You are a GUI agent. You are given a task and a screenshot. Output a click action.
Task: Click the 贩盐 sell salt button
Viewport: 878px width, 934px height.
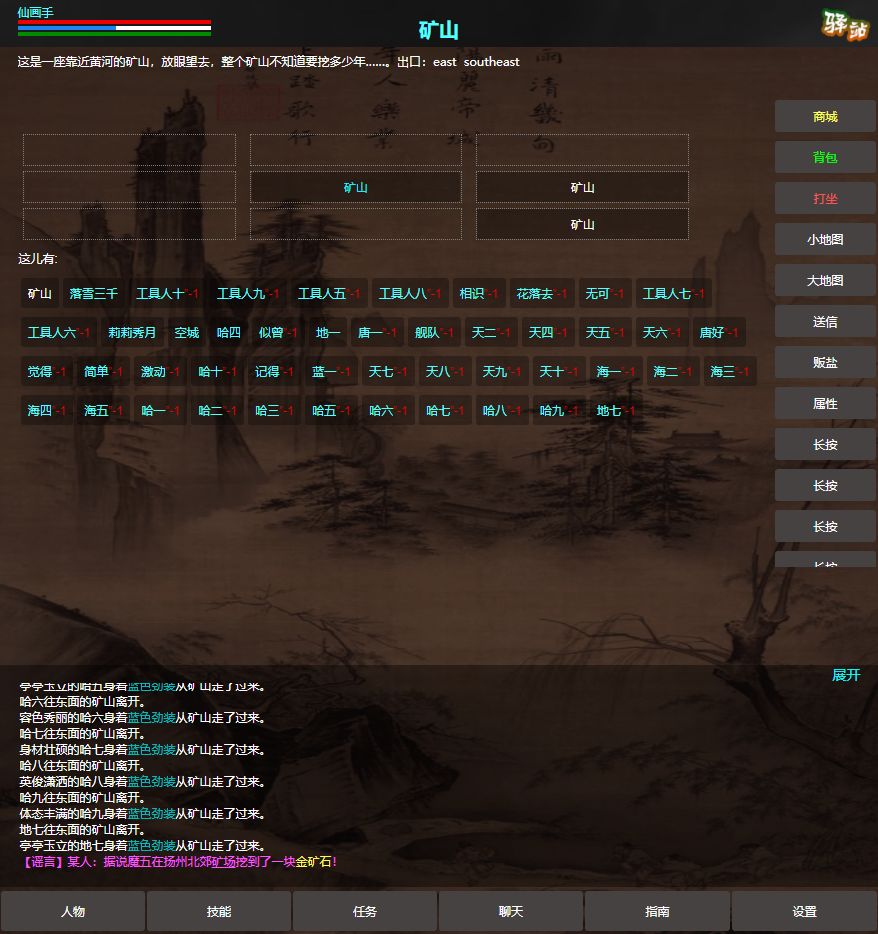pyautogui.click(x=825, y=363)
